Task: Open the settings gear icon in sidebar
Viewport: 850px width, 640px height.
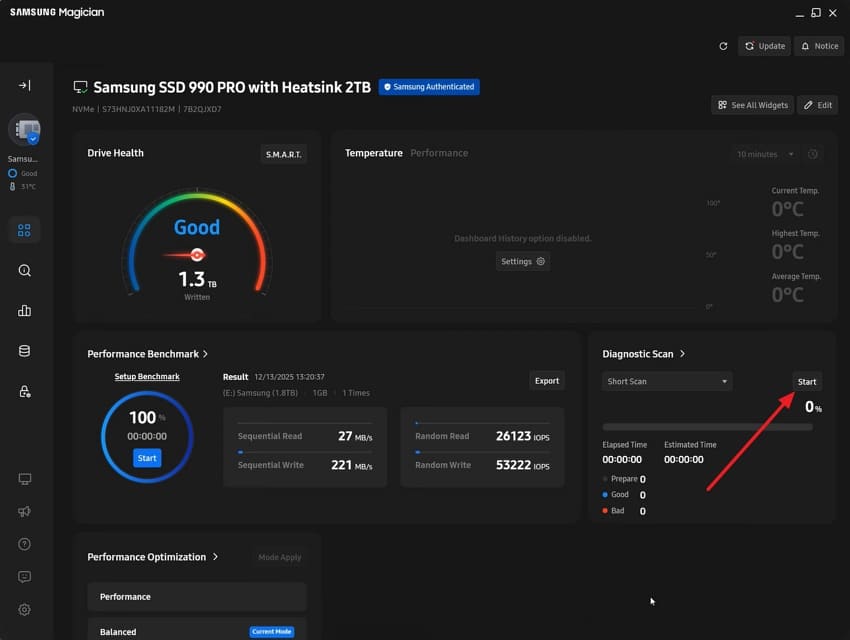Action: pyautogui.click(x=24, y=610)
